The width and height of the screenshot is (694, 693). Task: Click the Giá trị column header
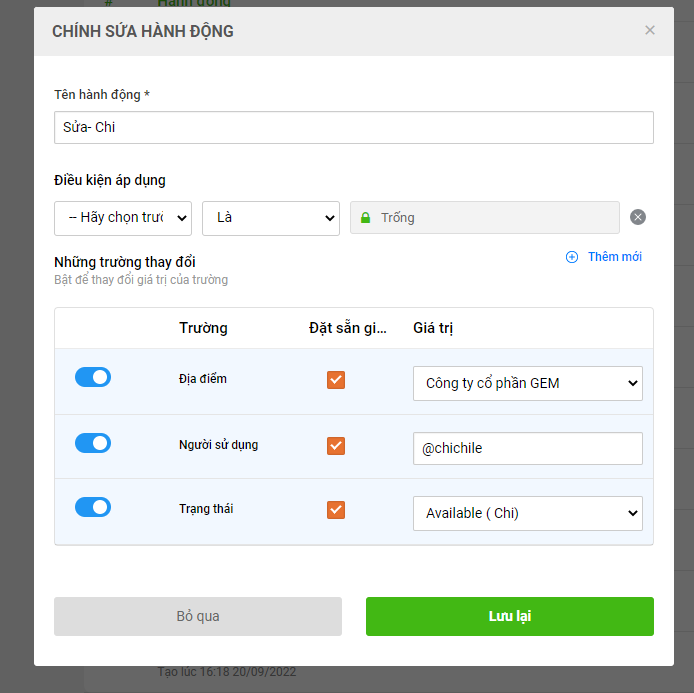click(433, 328)
